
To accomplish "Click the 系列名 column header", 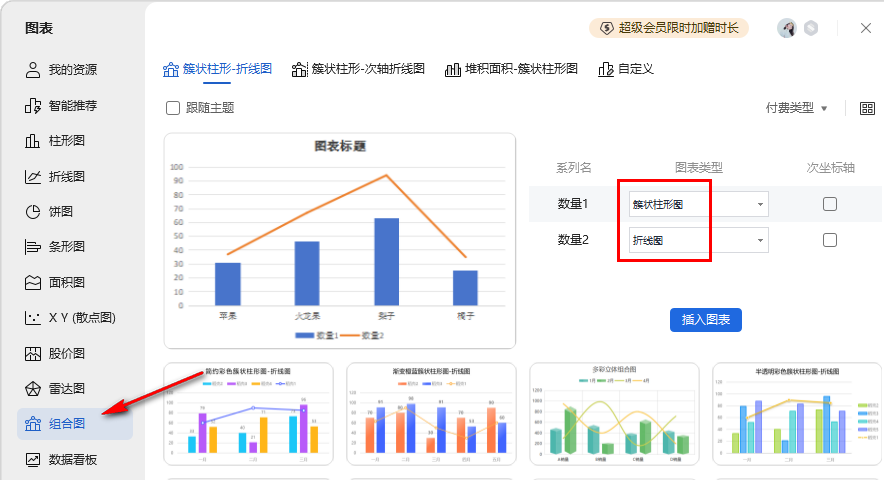I will click(x=573, y=168).
